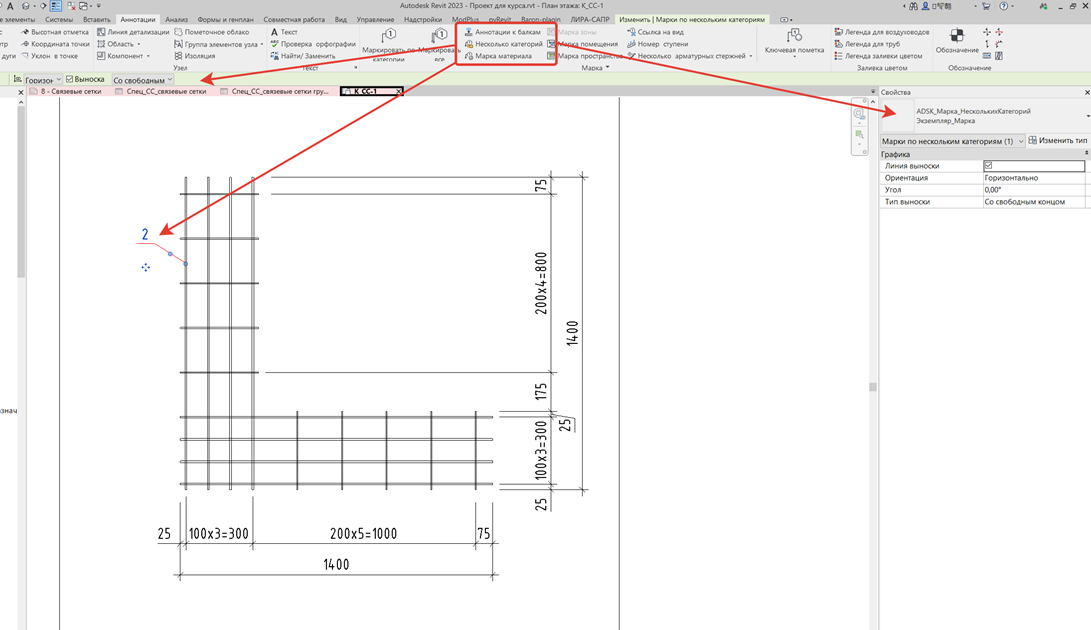Open the Анализ ribbon tab

point(177,19)
